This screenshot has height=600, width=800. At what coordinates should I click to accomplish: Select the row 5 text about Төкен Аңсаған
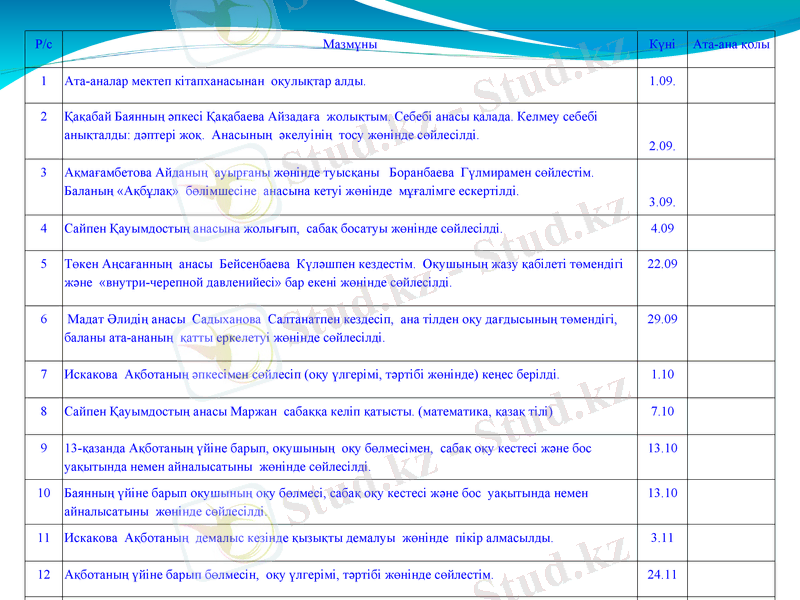pos(342,273)
